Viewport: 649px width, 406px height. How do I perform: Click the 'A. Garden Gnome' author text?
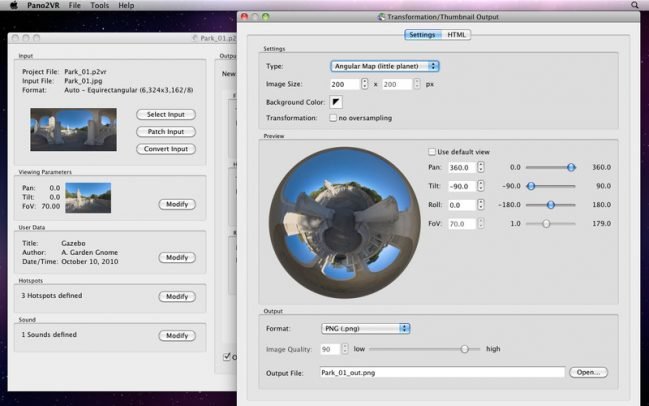pos(89,252)
